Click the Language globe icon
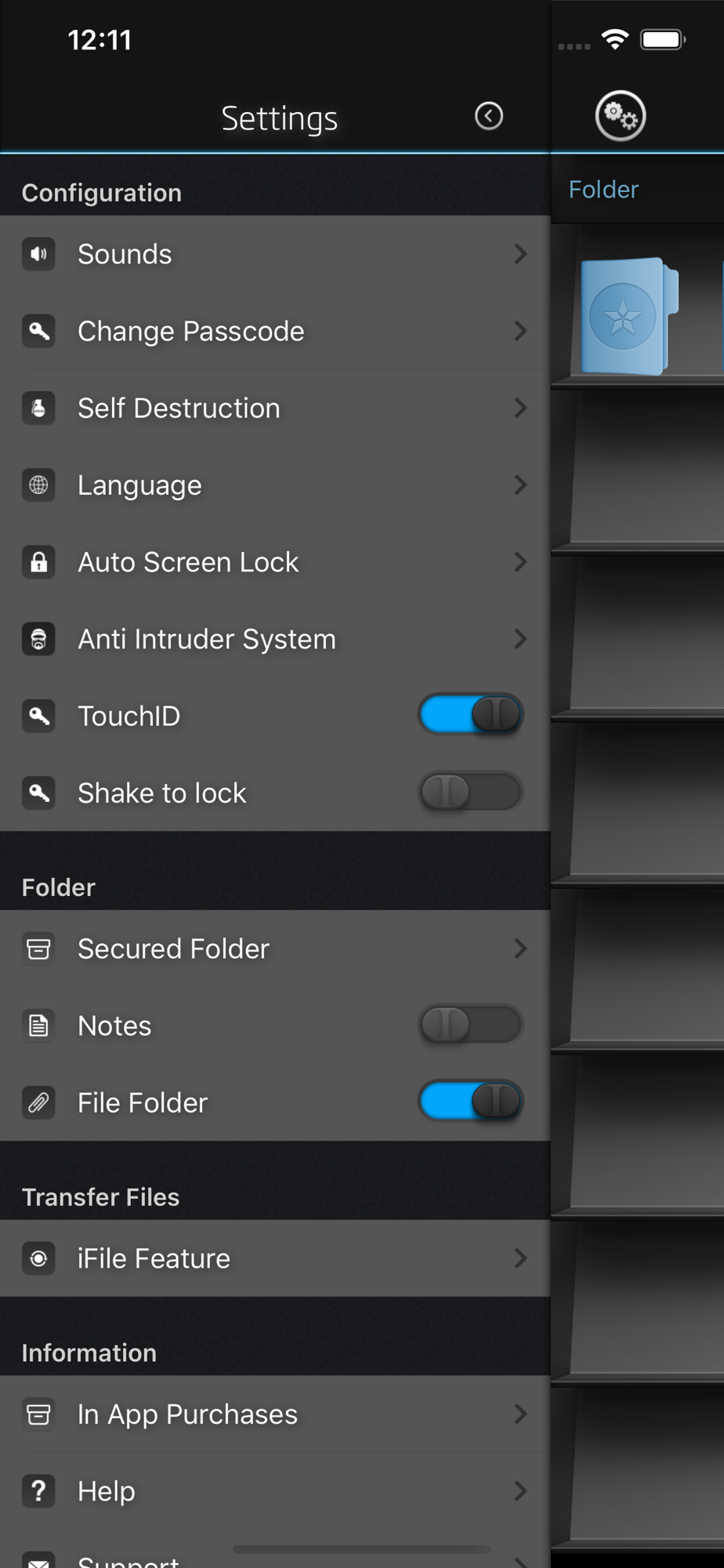The height and width of the screenshot is (1568, 724). (x=38, y=485)
